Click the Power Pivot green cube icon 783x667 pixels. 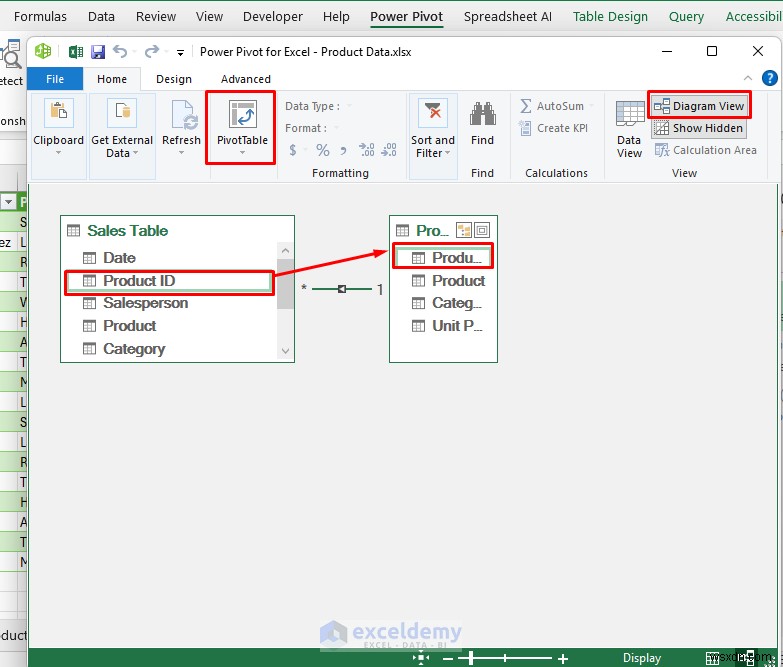coord(43,51)
